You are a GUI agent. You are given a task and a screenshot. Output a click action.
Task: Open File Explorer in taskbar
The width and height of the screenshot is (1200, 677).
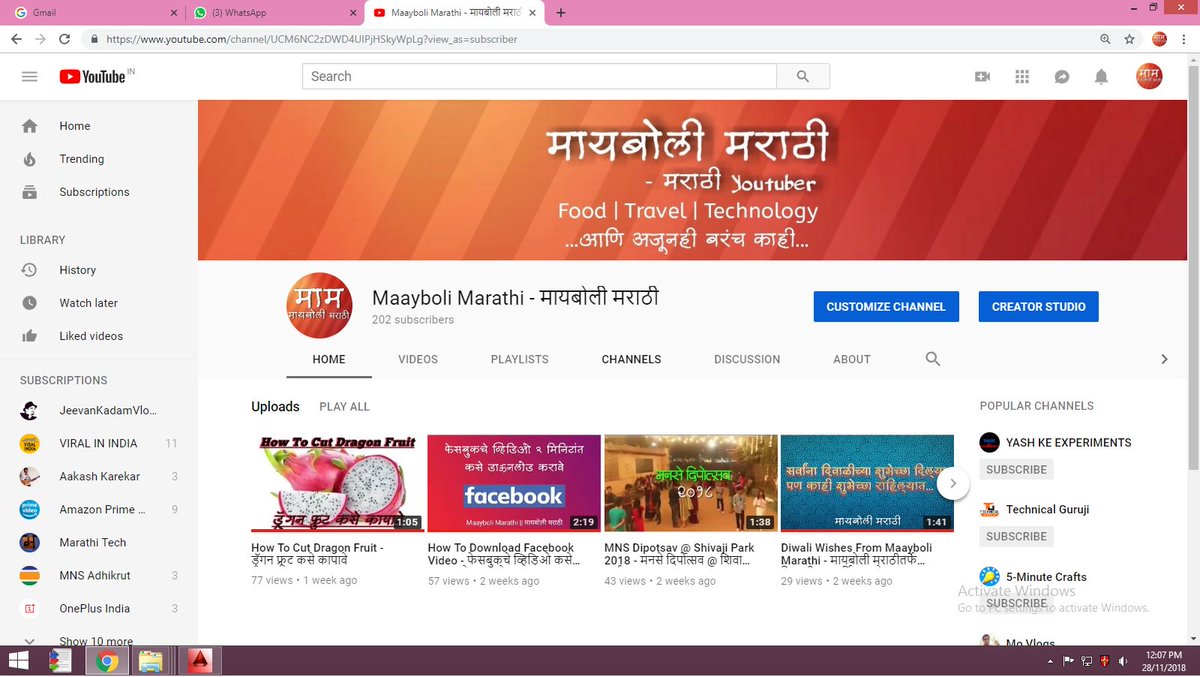coord(150,661)
